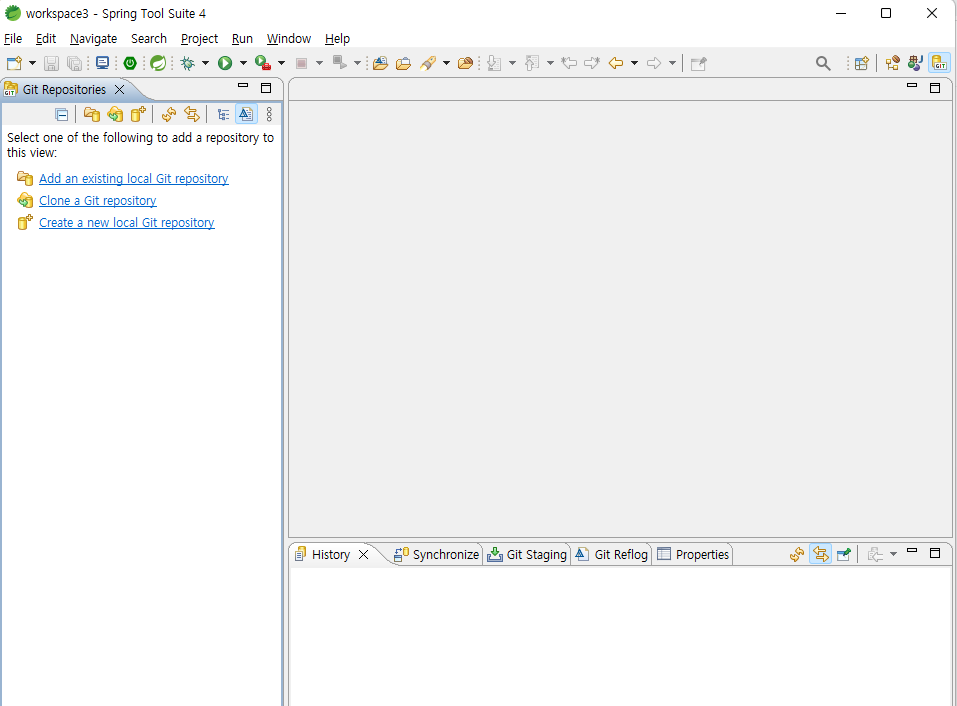
Task: Click Run with External Tools toolbox icon
Action: pos(263,63)
